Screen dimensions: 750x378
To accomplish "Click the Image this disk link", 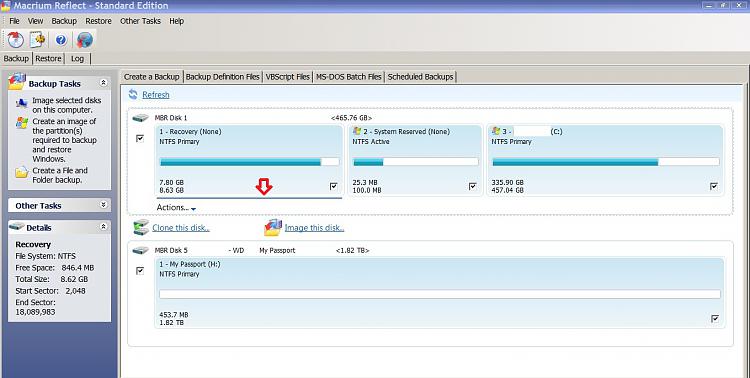I will 314,228.
